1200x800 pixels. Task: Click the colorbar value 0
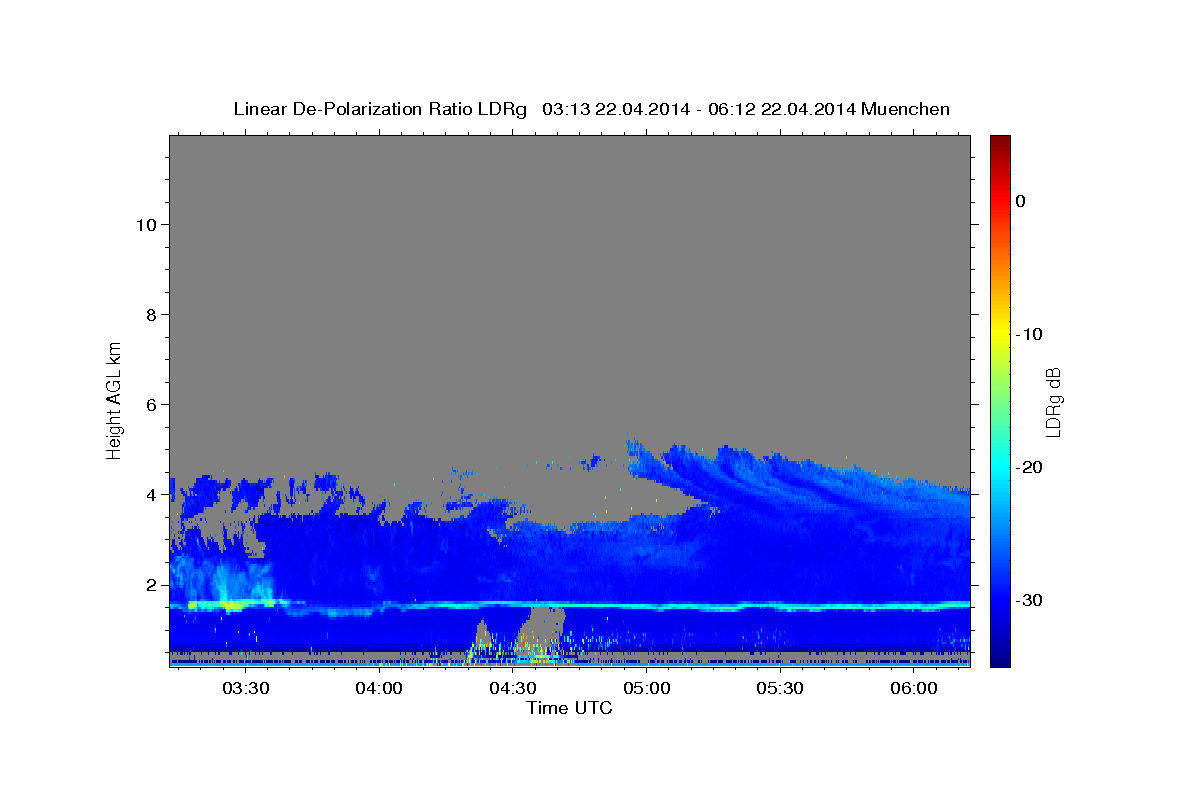tap(1021, 201)
